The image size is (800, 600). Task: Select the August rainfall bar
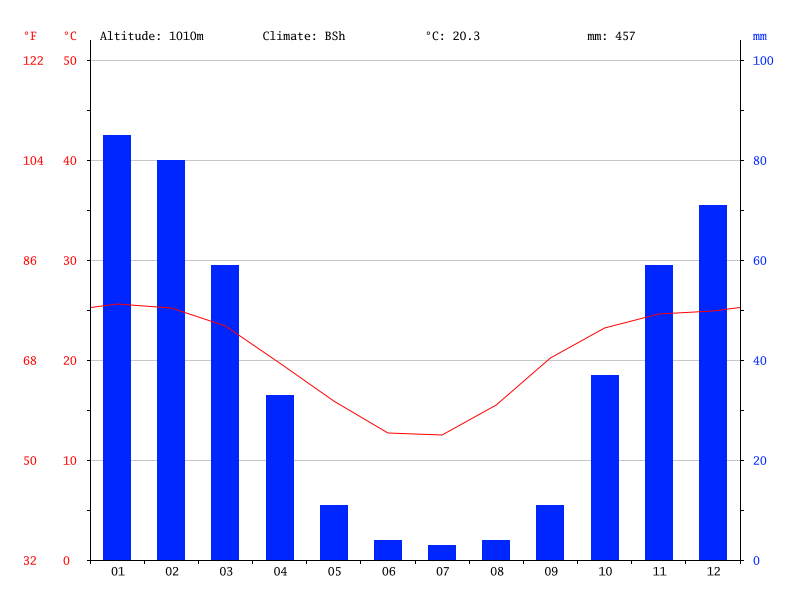tap(498, 550)
